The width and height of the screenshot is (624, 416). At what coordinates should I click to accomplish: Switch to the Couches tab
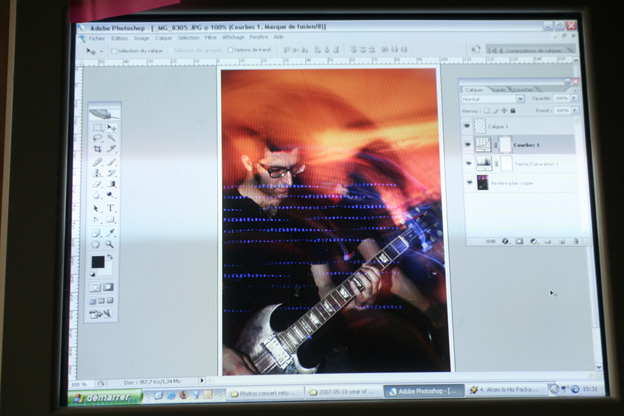coord(524,90)
